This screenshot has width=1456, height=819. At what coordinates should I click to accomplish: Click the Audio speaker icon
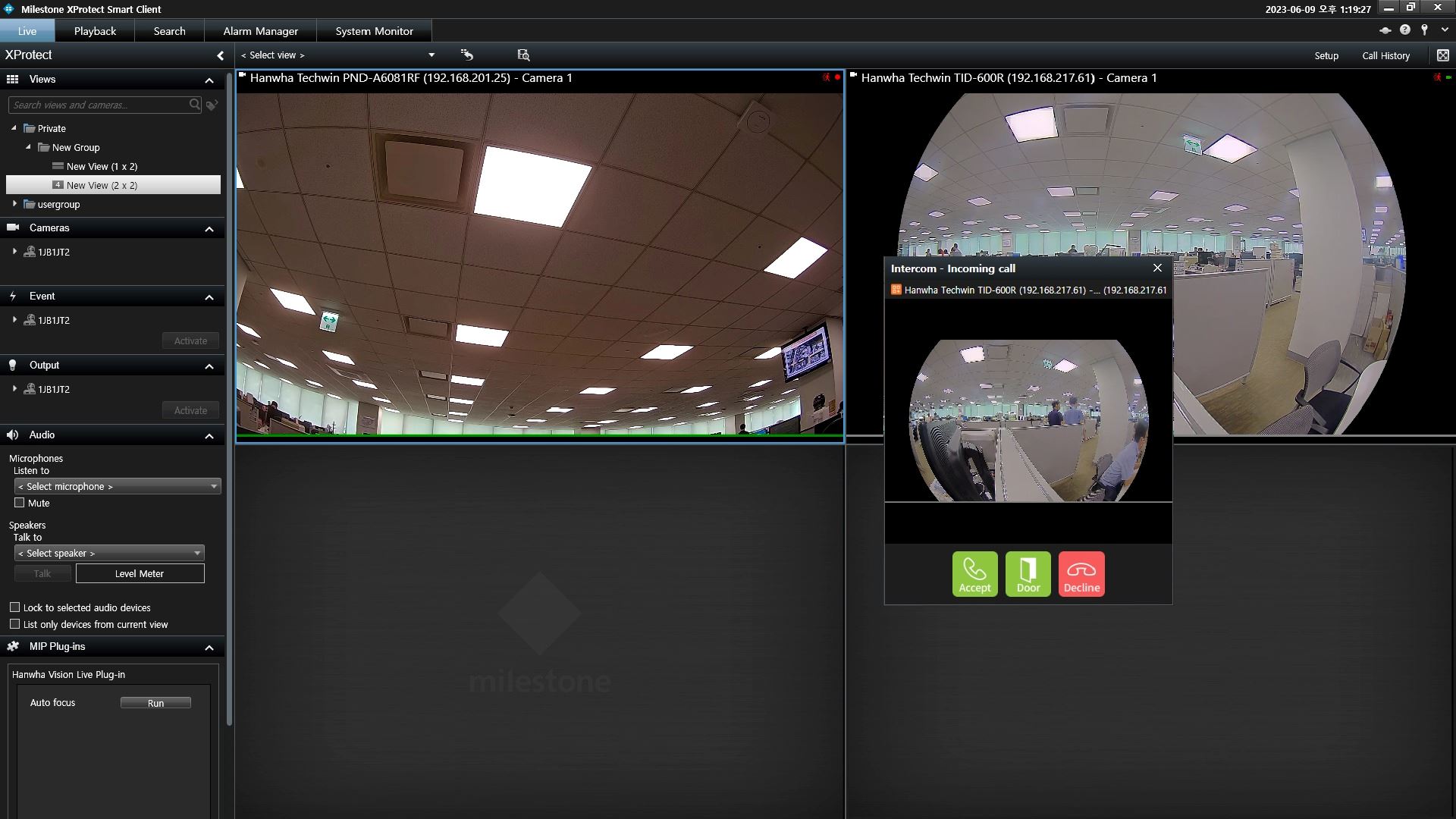[12, 435]
